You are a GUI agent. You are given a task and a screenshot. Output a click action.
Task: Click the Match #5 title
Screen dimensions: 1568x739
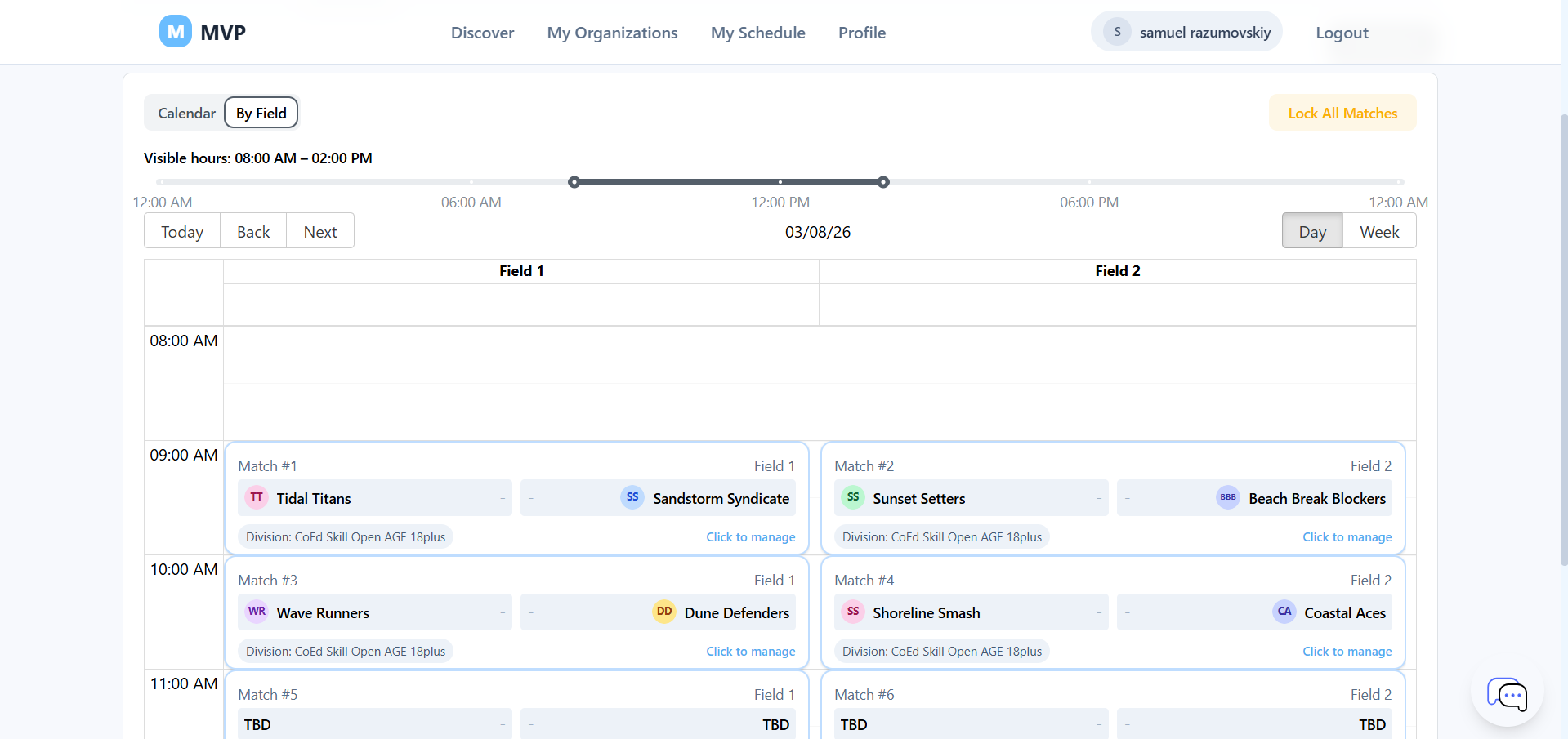click(268, 694)
